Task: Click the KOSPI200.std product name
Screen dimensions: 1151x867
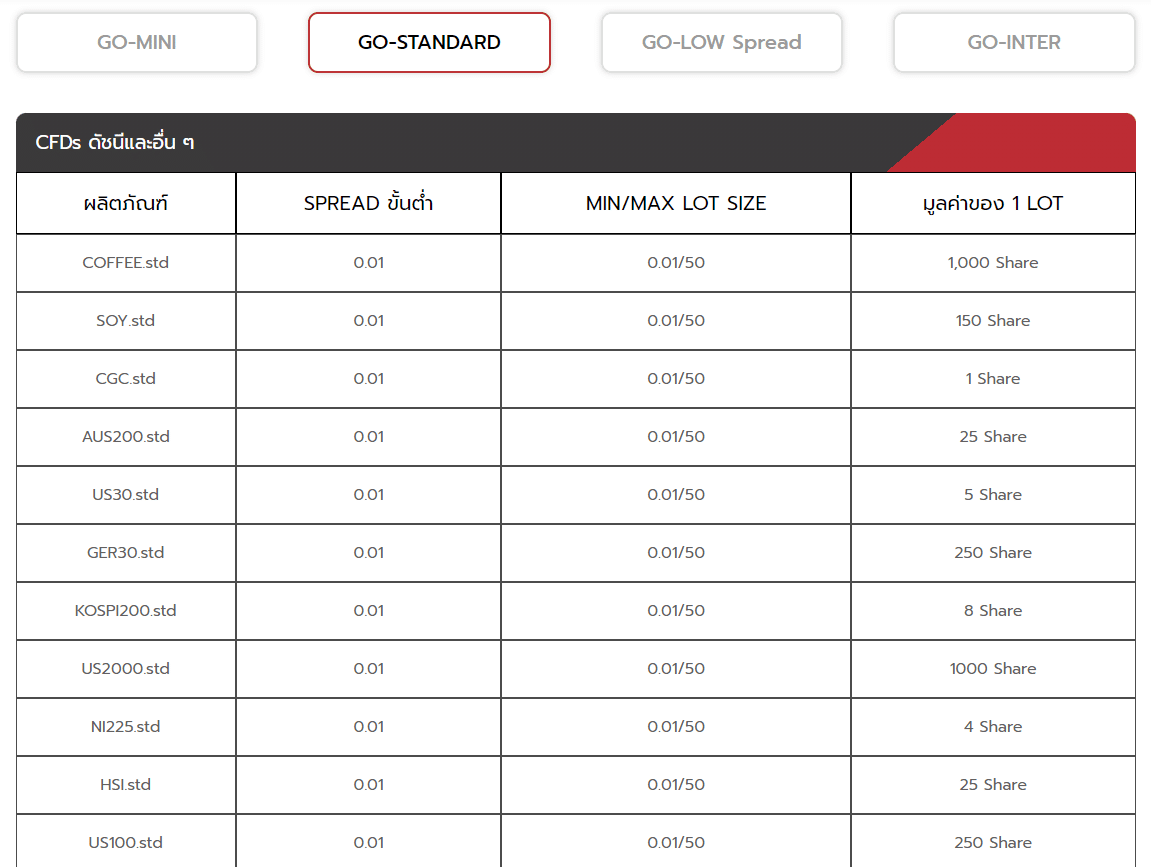Action: pos(126,611)
